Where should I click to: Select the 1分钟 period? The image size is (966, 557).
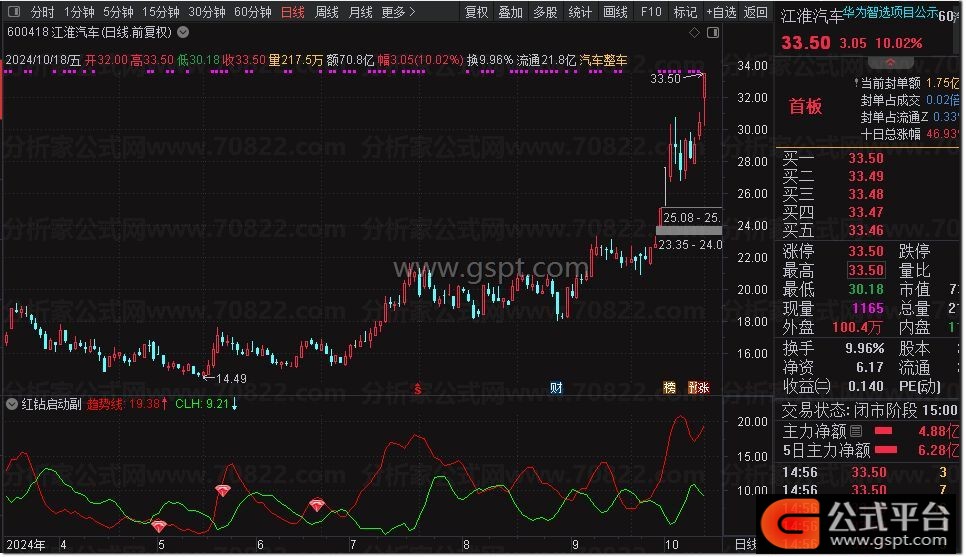(x=79, y=12)
